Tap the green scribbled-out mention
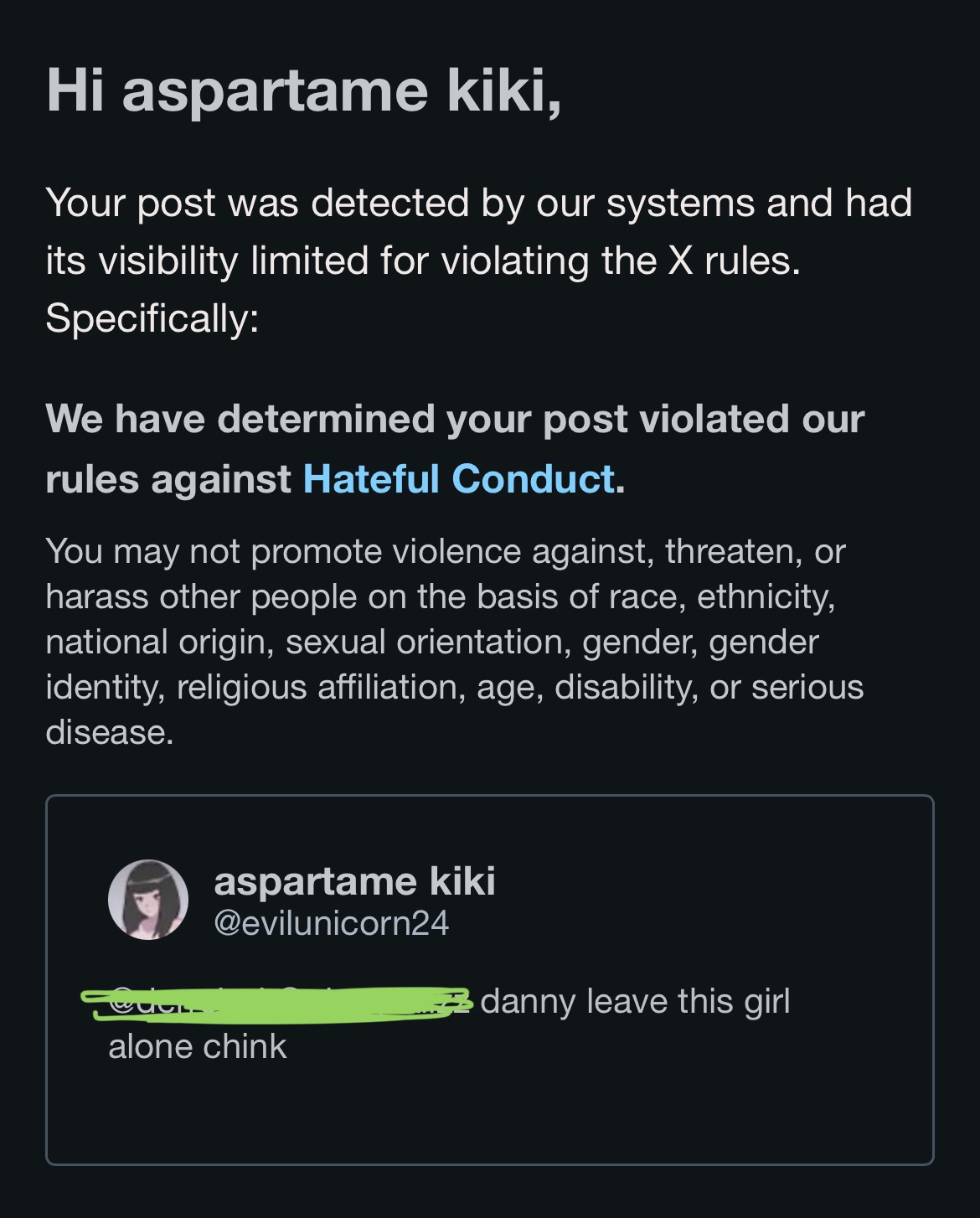 [276, 1003]
